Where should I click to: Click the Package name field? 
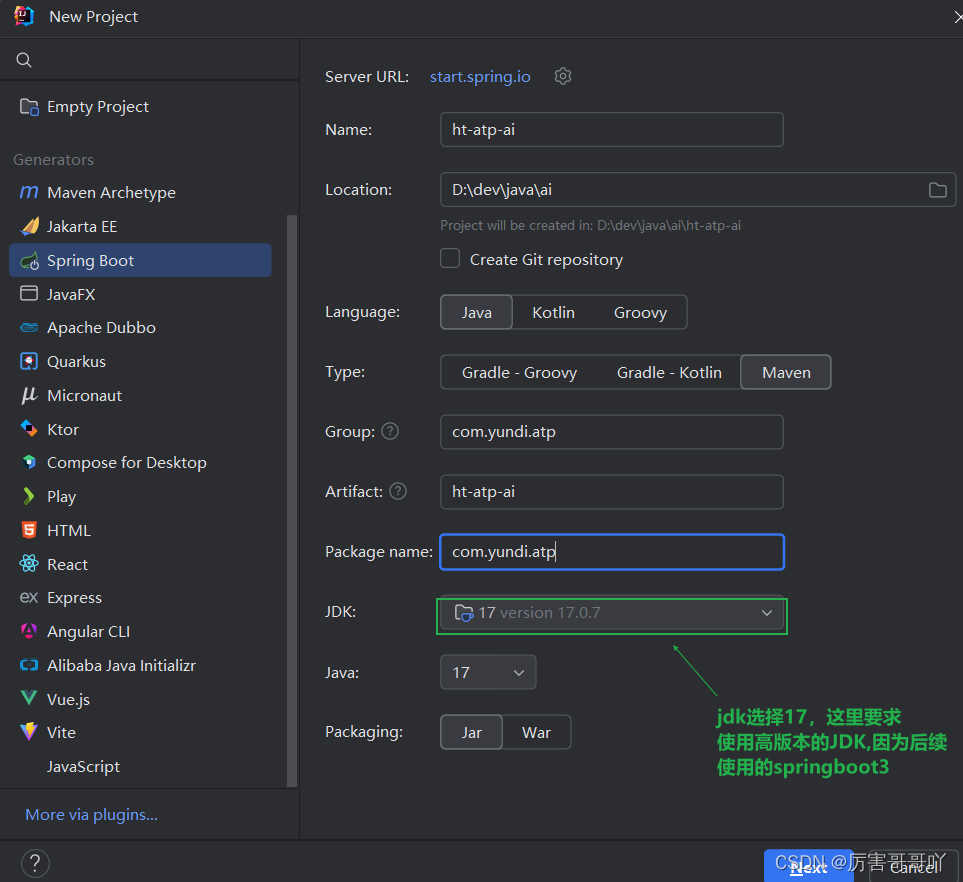612,552
